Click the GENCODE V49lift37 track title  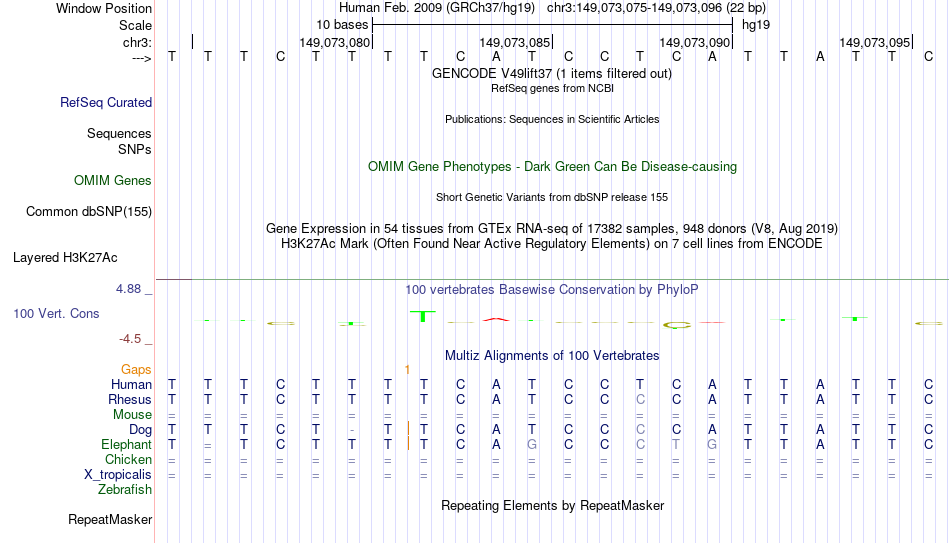tap(552, 73)
